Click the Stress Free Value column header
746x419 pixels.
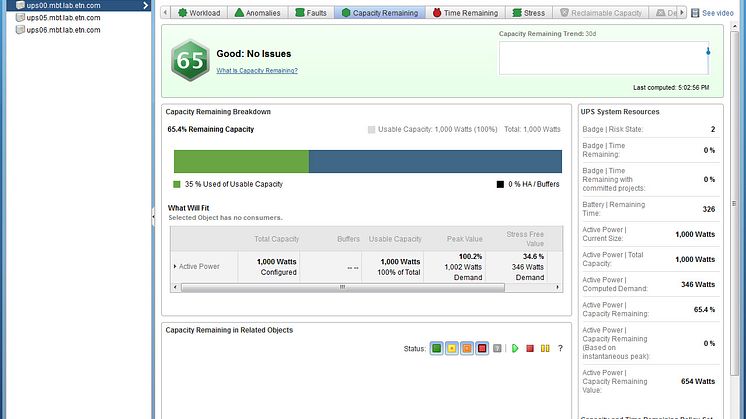click(x=525, y=239)
